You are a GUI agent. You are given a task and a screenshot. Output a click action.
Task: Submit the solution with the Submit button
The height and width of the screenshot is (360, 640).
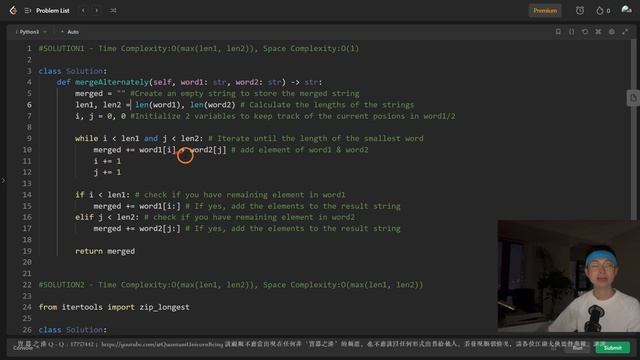[612, 348]
